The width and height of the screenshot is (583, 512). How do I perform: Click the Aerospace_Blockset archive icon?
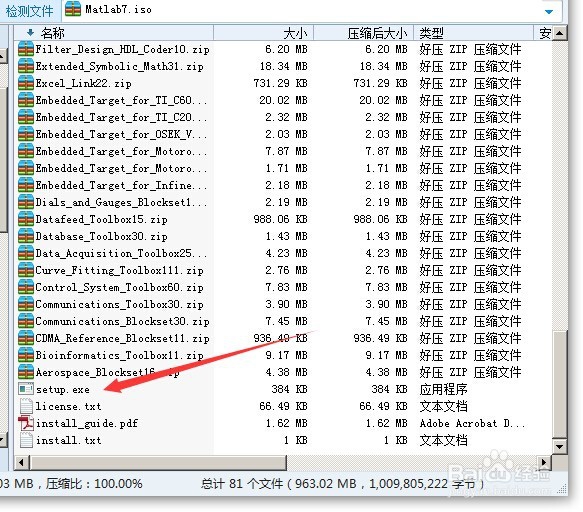click(26, 372)
